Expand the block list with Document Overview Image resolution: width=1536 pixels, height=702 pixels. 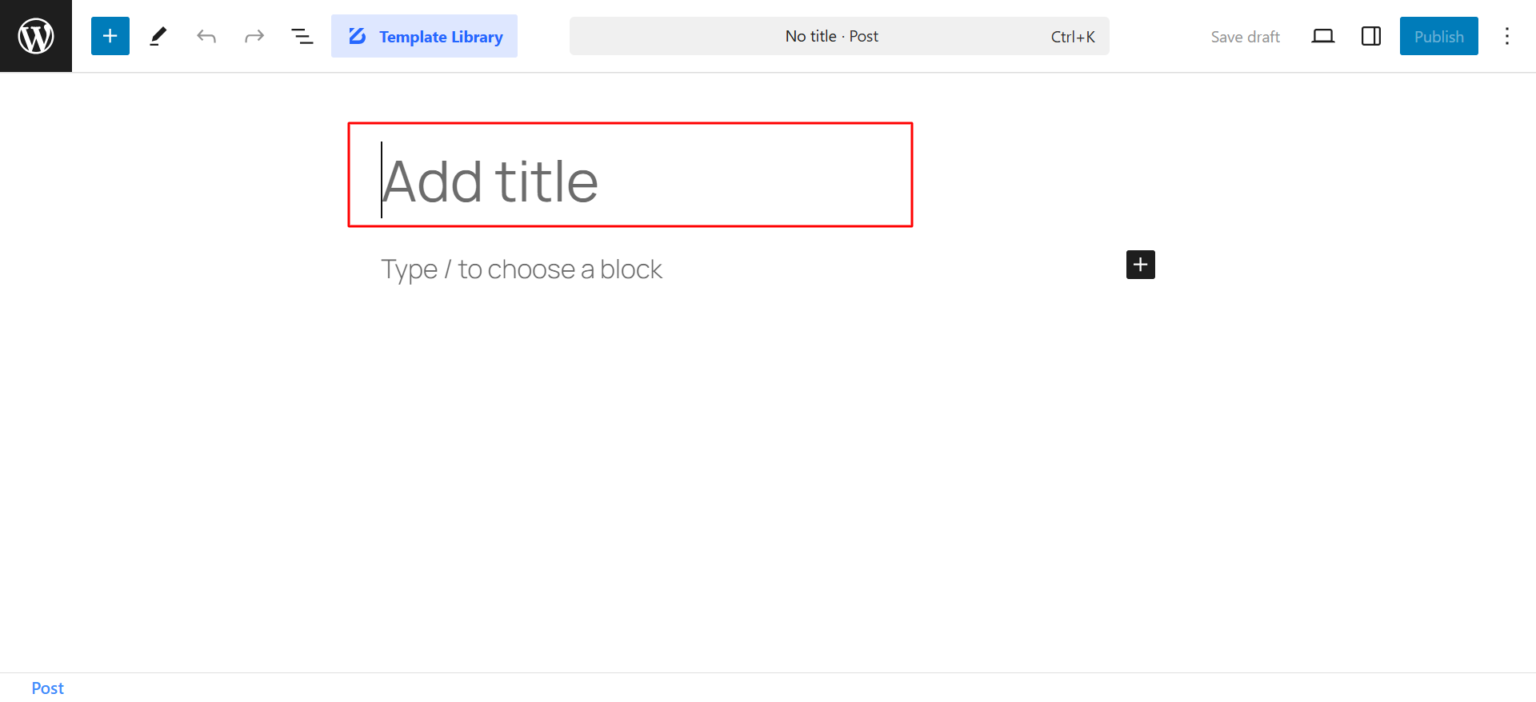(x=302, y=35)
